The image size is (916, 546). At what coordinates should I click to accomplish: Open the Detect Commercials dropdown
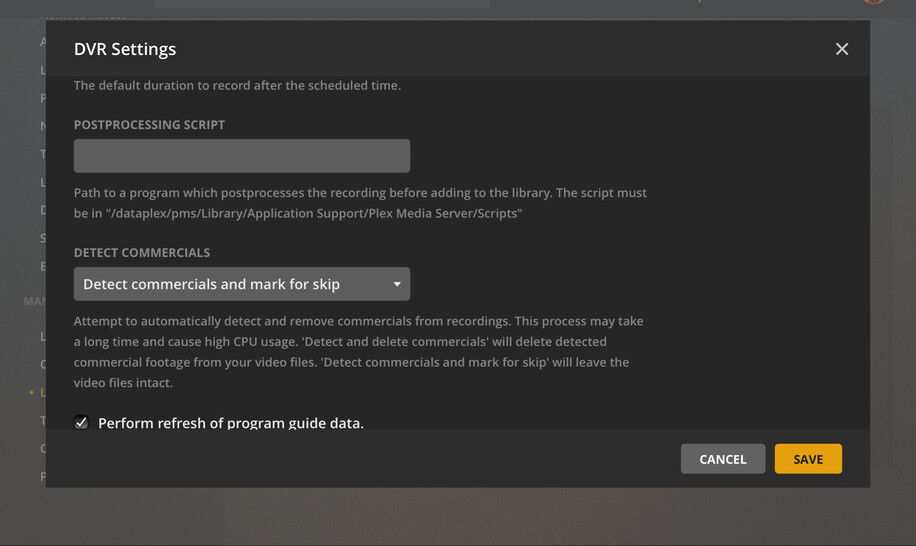click(x=242, y=284)
